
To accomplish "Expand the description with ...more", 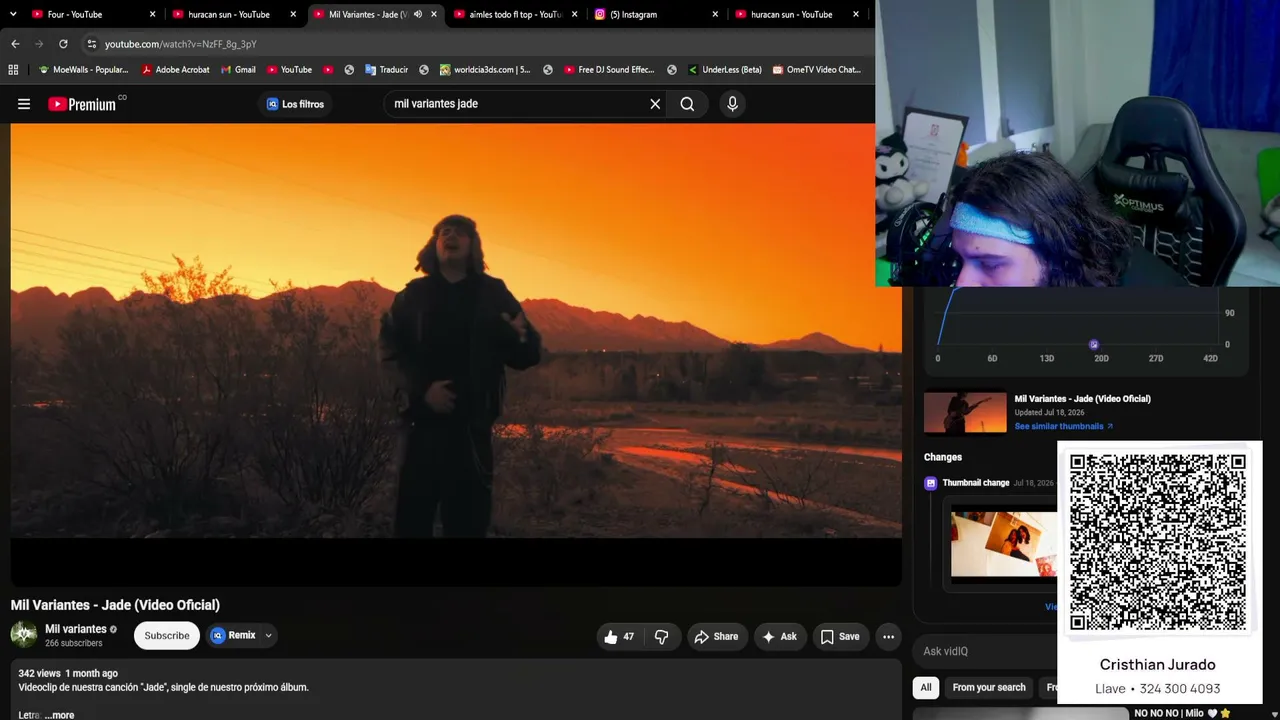I will pos(59,715).
